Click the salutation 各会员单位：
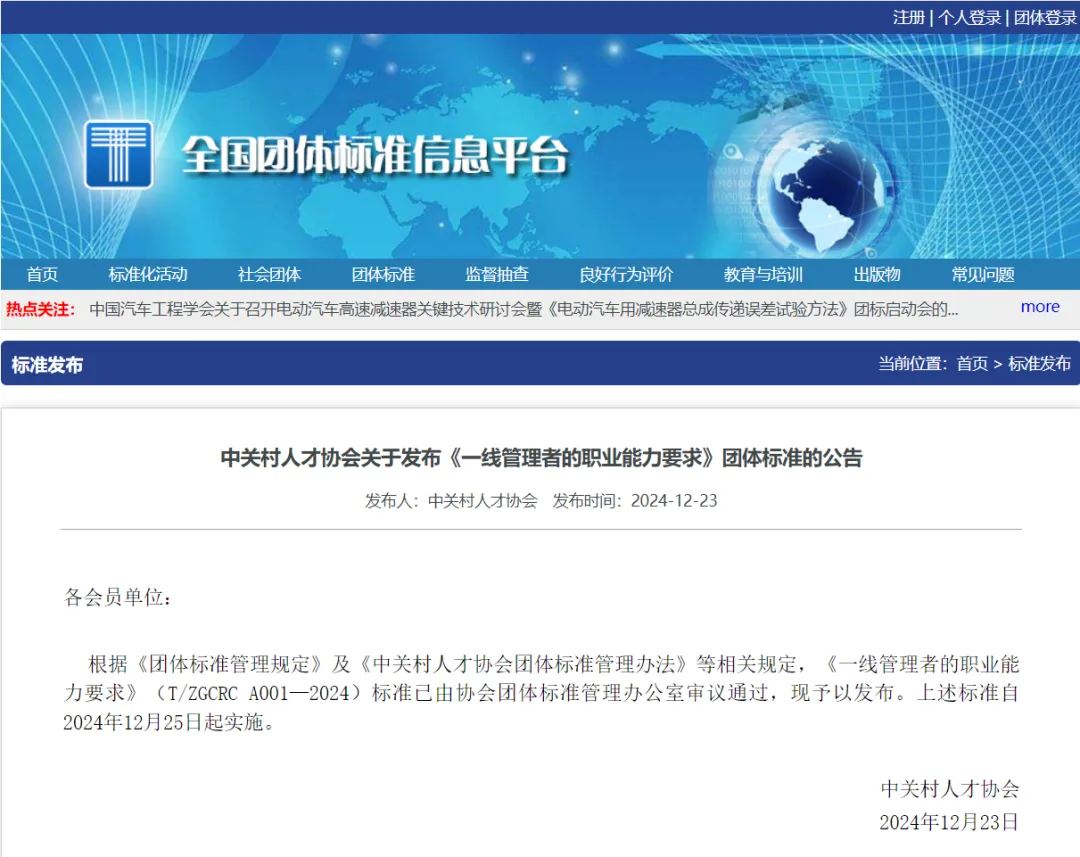The image size is (1080, 857). [118, 597]
